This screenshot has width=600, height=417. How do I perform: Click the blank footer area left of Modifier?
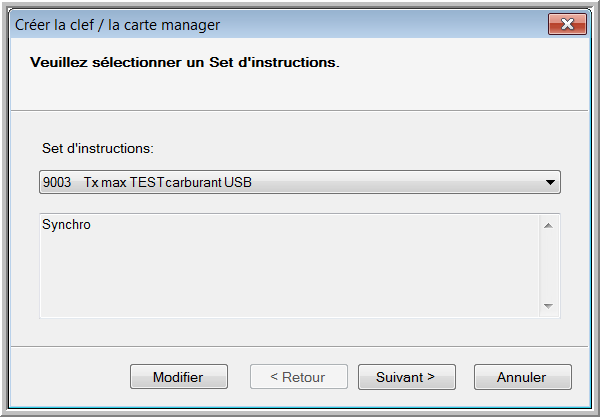[70, 377]
